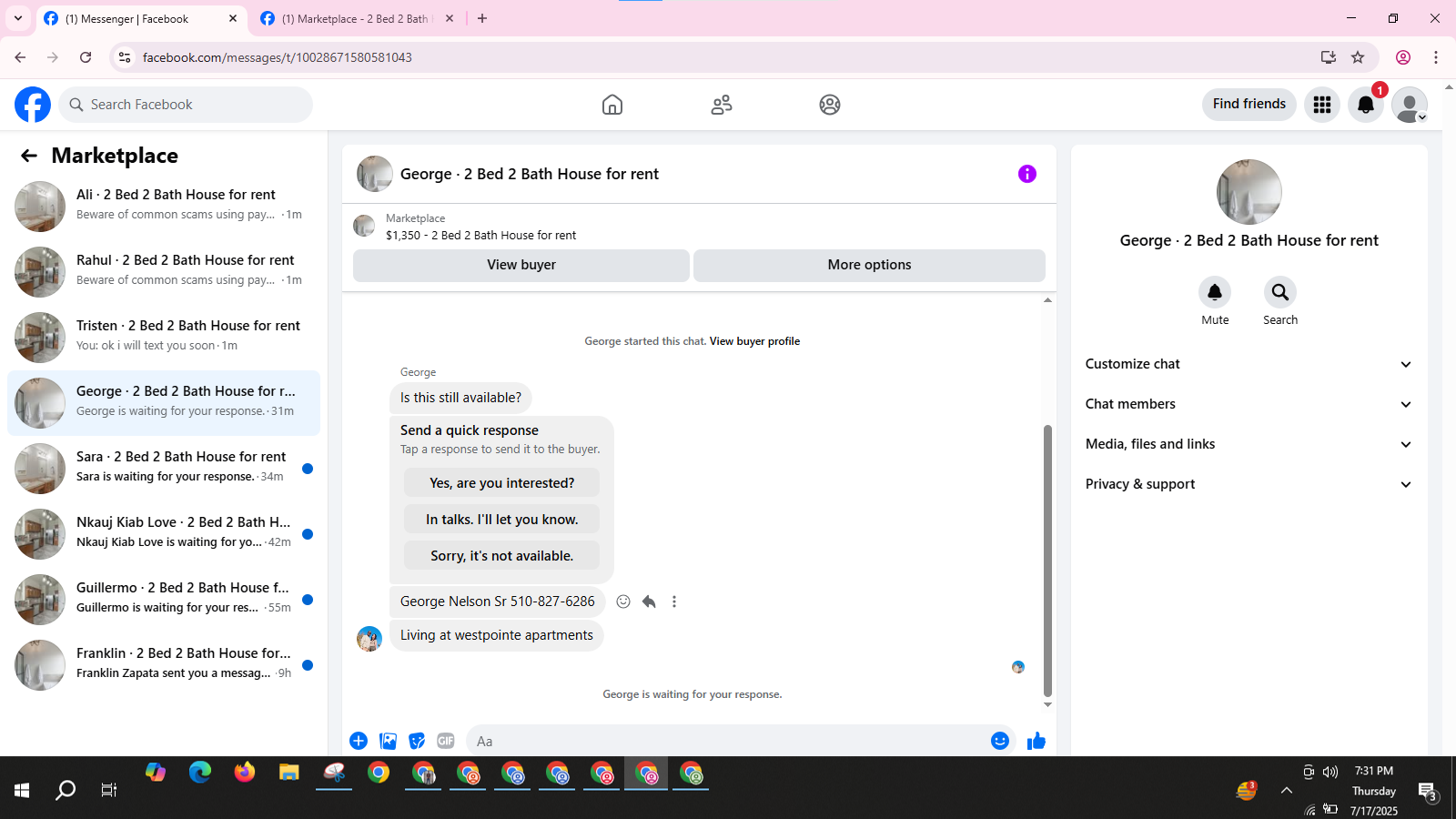The image size is (1456, 819).
Task: Click the browser reload icon
Action: (x=86, y=57)
